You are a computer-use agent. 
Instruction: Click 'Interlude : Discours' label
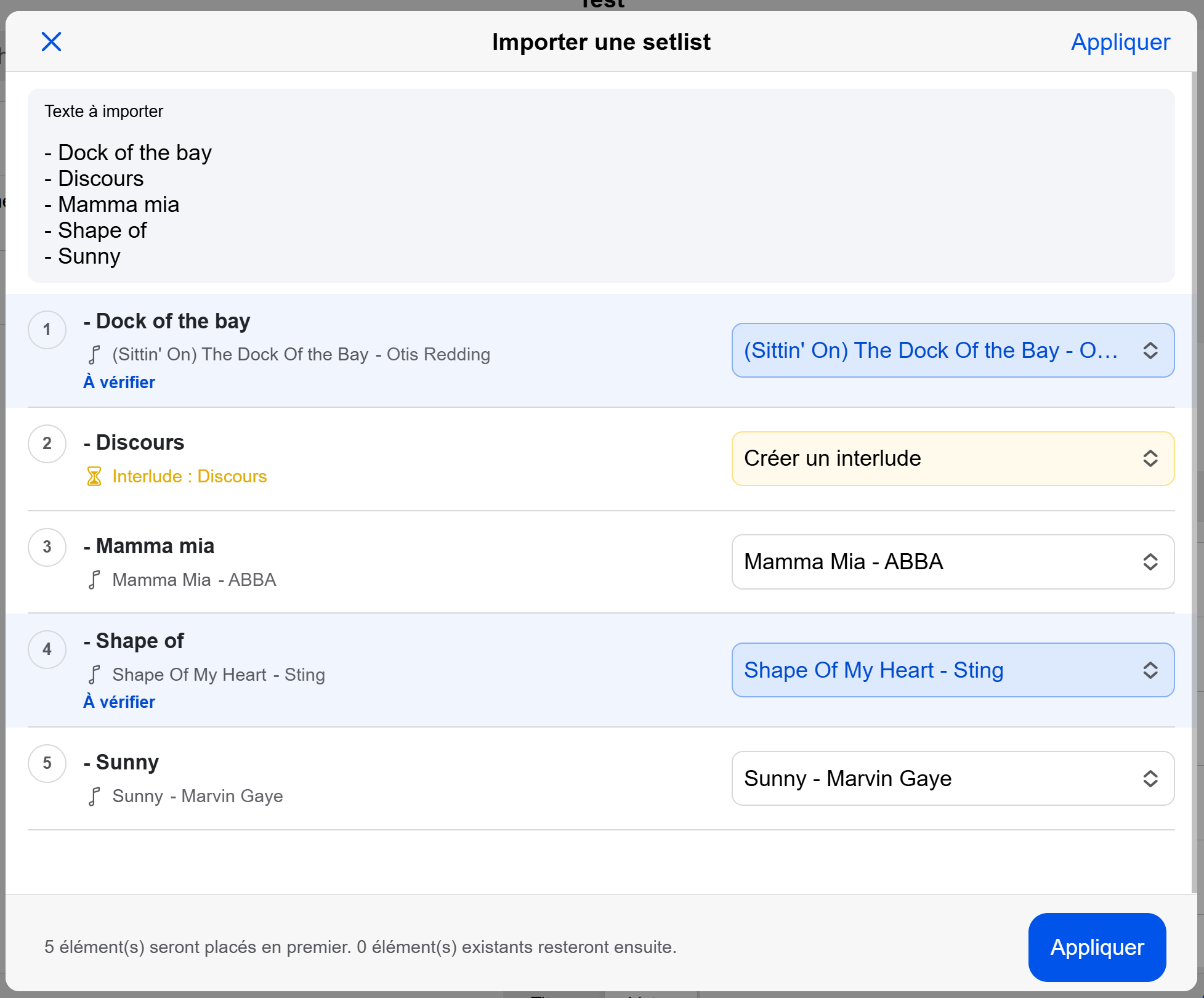point(190,477)
